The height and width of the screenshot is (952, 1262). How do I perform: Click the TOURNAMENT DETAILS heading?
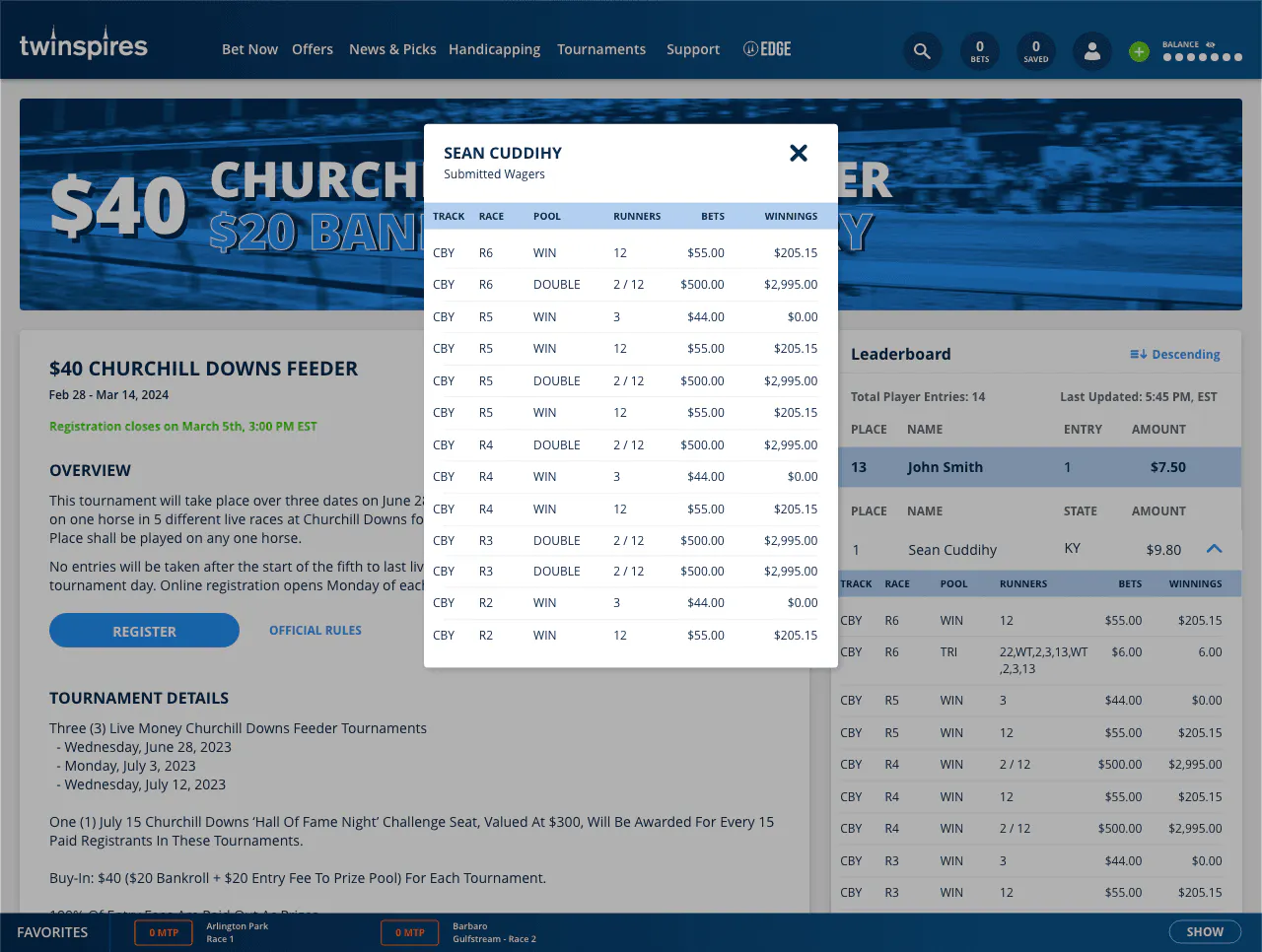[x=139, y=698]
